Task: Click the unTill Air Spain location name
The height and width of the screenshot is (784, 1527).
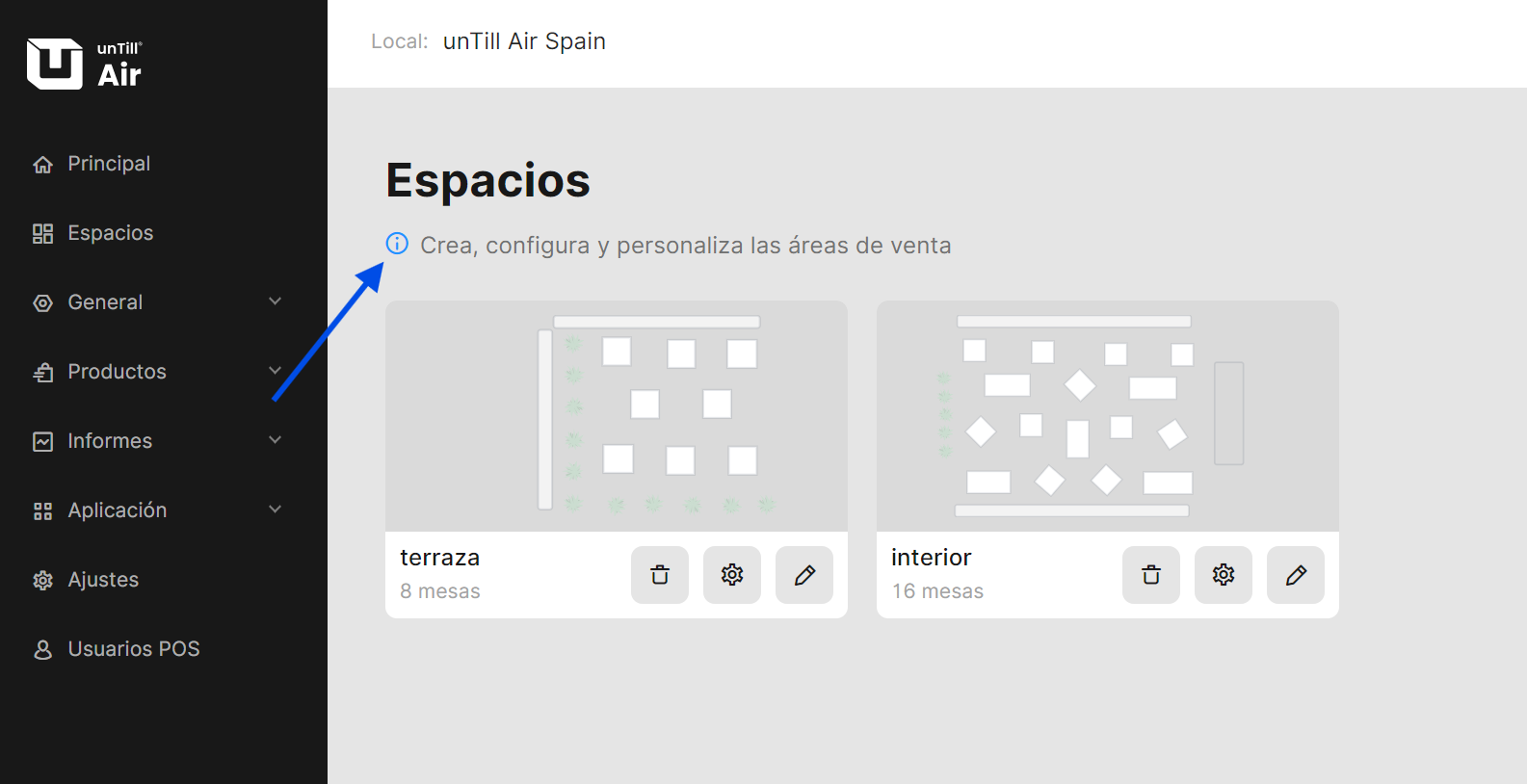Action: tap(524, 41)
